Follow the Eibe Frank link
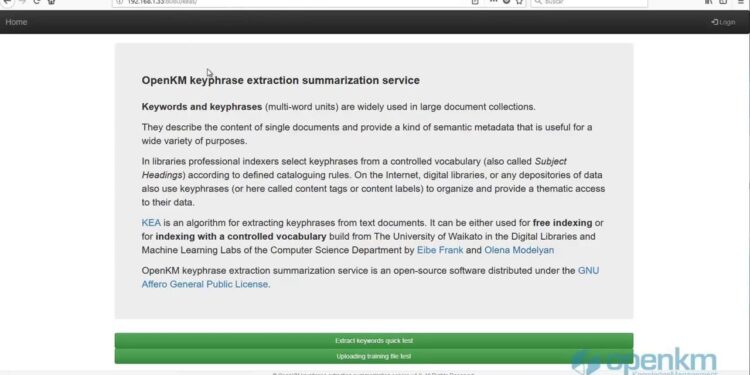The height and width of the screenshot is (375, 750). (x=440, y=250)
